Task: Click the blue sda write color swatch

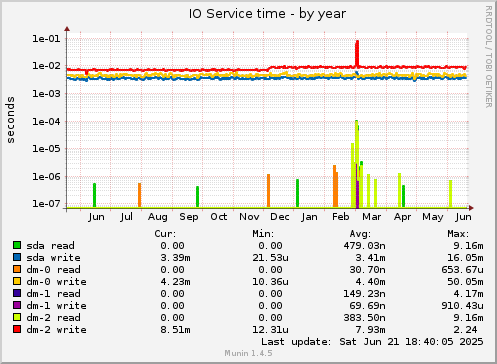Action: (17, 257)
